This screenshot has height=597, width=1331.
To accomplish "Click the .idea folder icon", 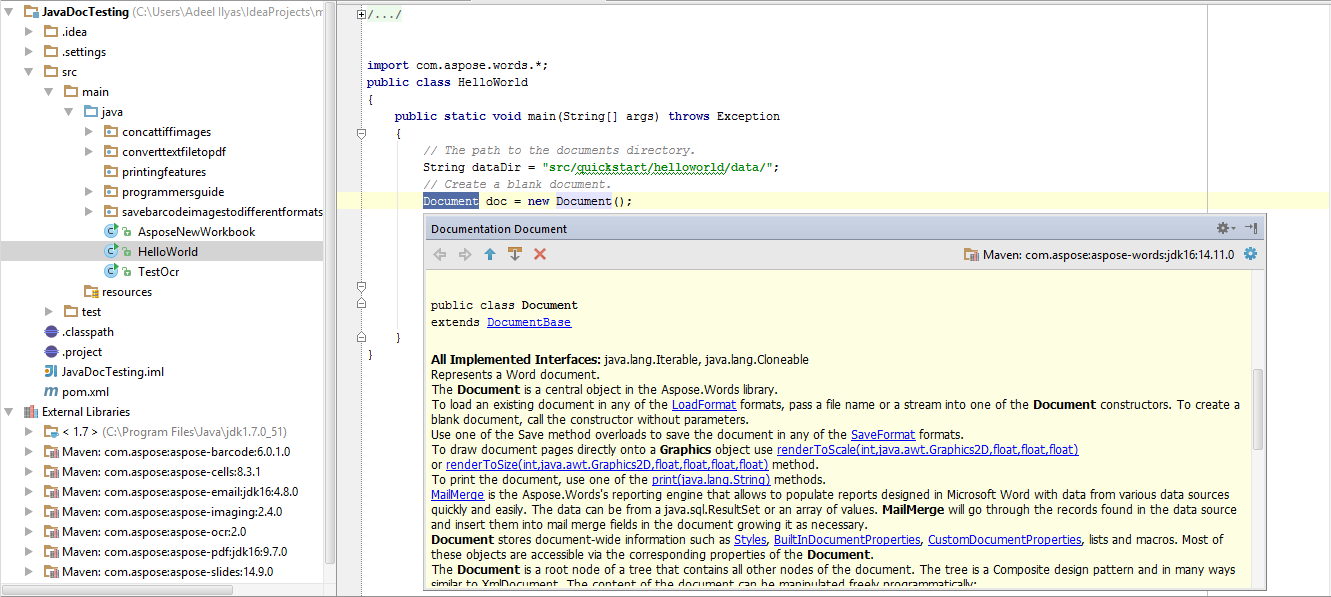I will click(x=51, y=32).
